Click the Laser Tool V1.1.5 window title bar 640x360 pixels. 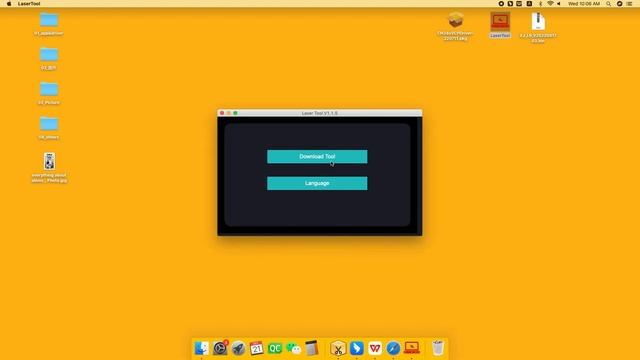point(320,113)
